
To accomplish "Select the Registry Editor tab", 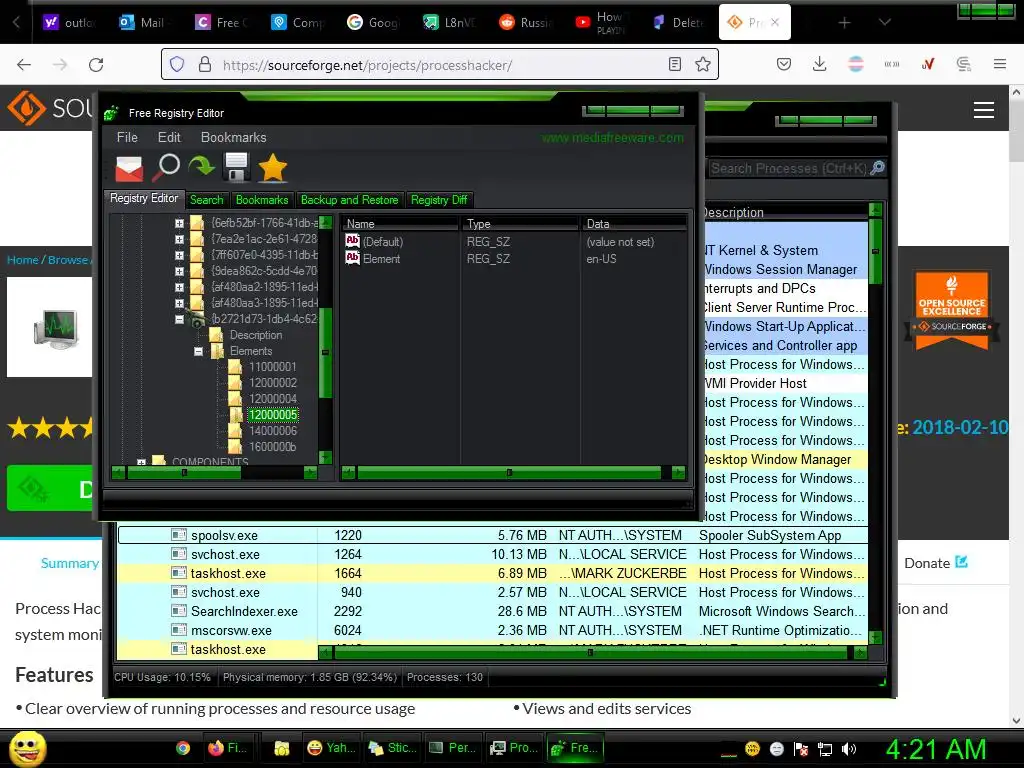I will point(144,198).
